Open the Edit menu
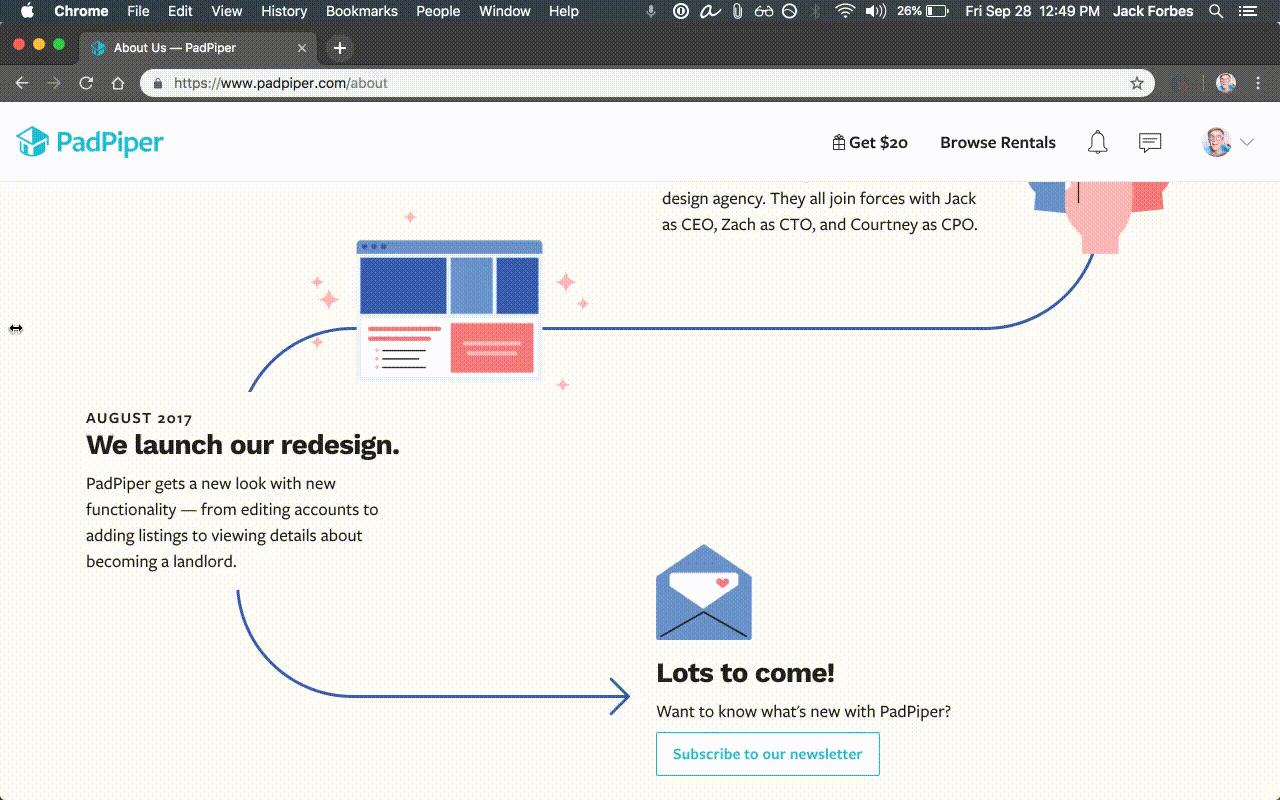 (x=180, y=11)
